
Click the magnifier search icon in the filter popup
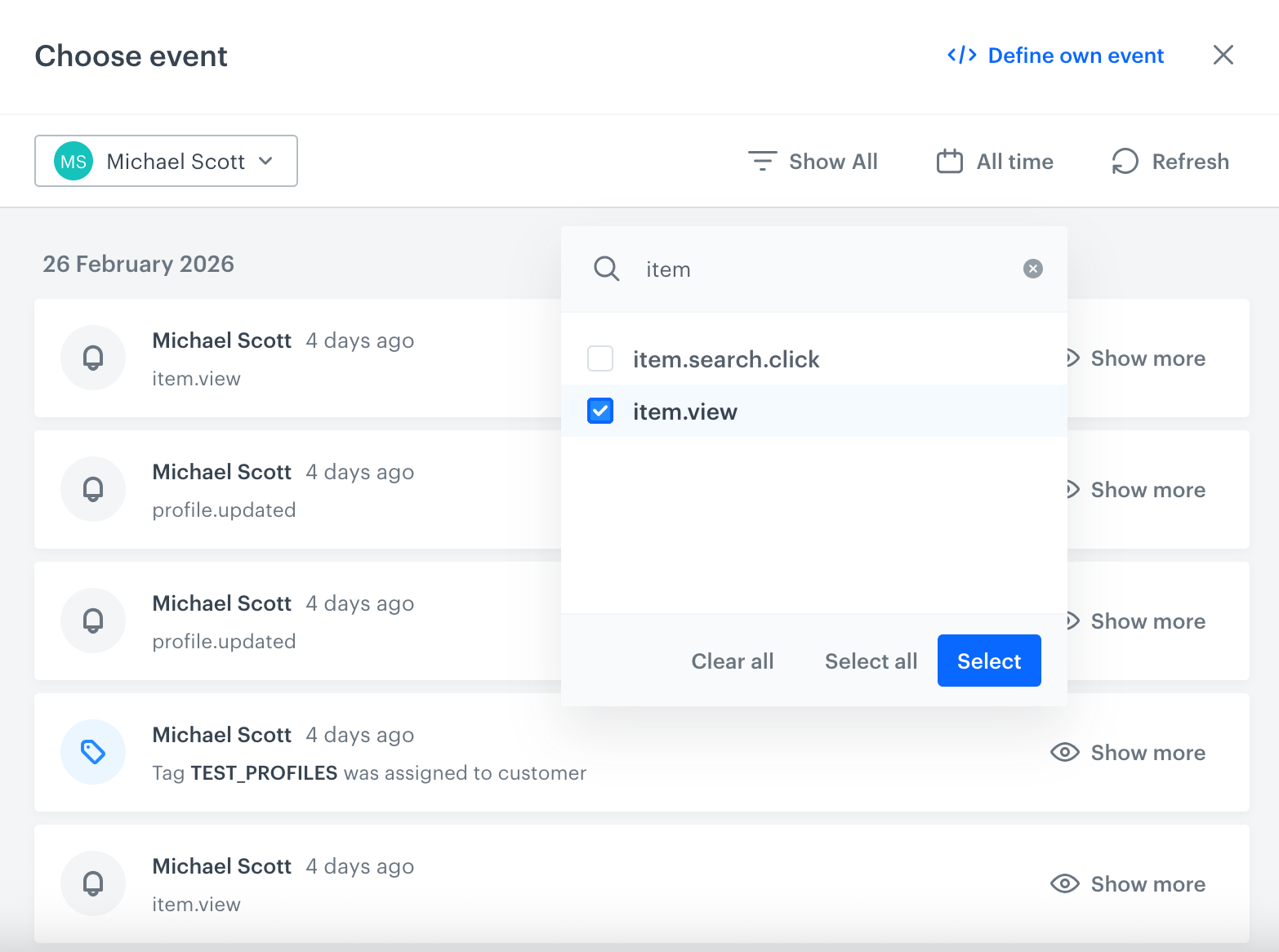[606, 269]
